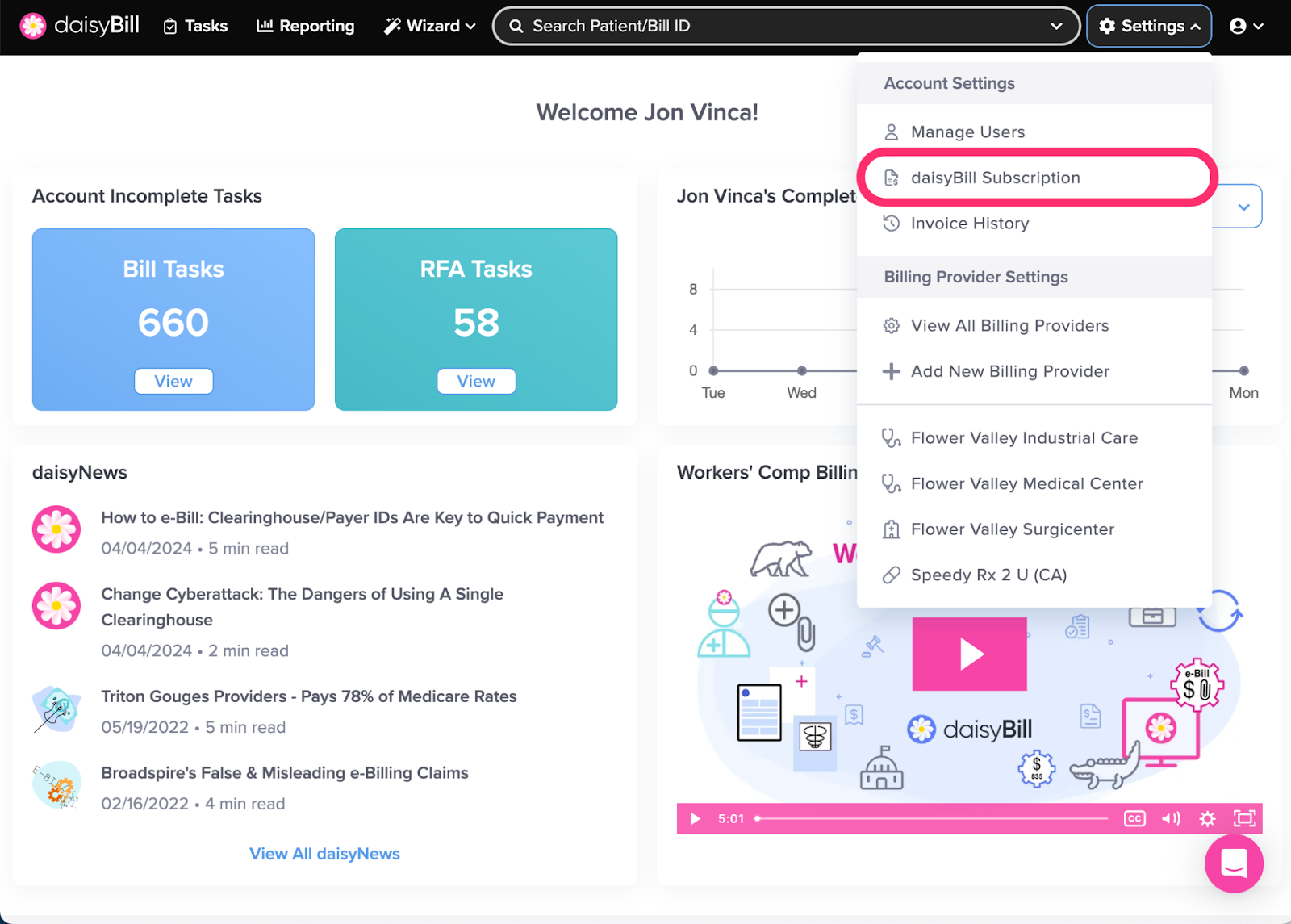
Task: Open the user account profile menu
Action: pyautogui.click(x=1246, y=26)
